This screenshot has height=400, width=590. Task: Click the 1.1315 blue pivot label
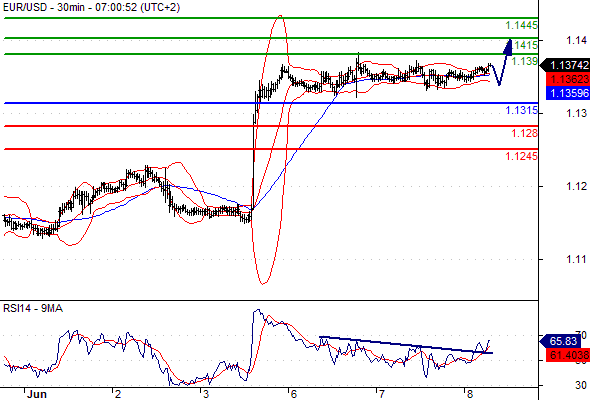tap(522, 110)
